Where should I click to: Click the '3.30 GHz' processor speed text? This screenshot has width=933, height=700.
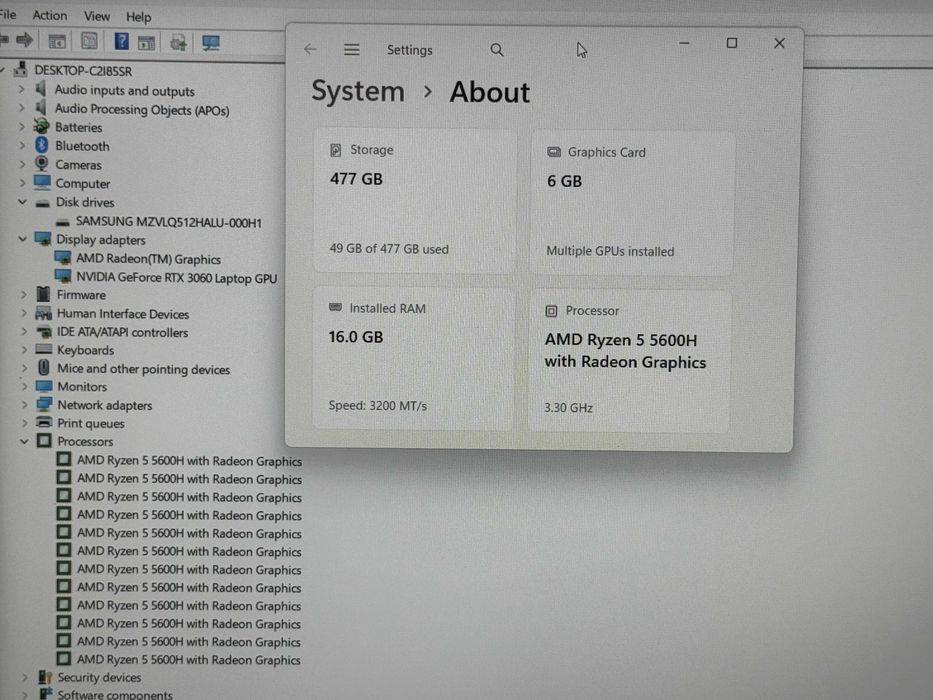coord(568,408)
